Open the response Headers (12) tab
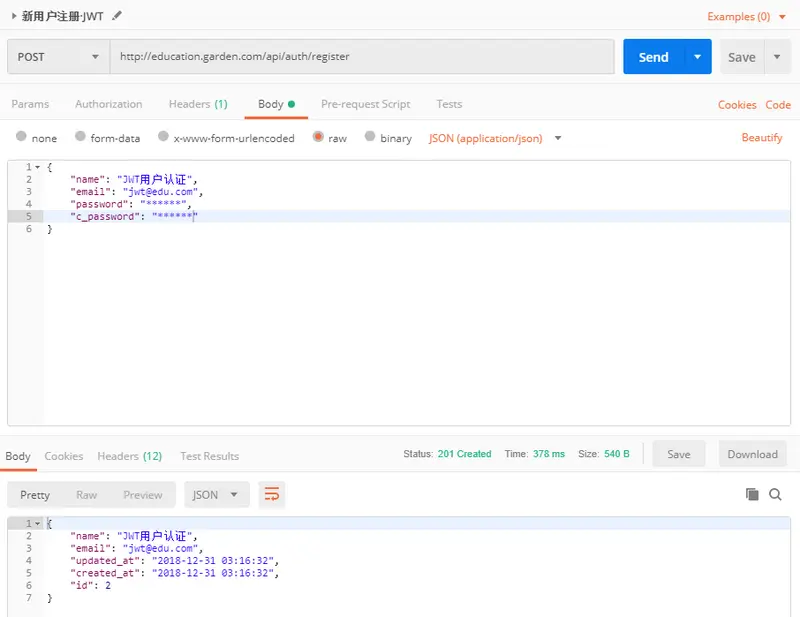Screen dimensions: 800x617 (x=130, y=456)
